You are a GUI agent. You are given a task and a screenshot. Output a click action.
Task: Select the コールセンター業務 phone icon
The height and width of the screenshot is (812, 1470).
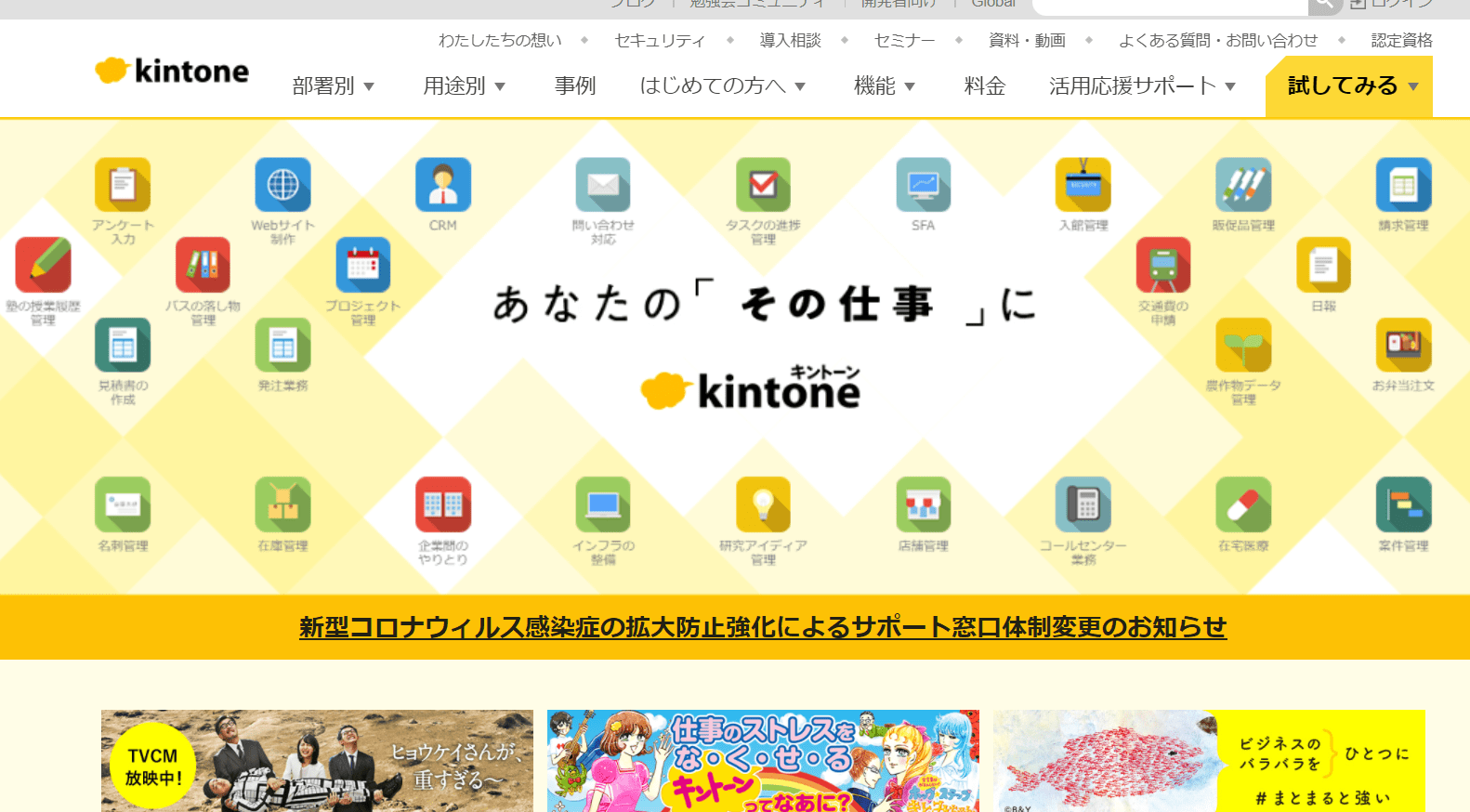click(x=1083, y=504)
